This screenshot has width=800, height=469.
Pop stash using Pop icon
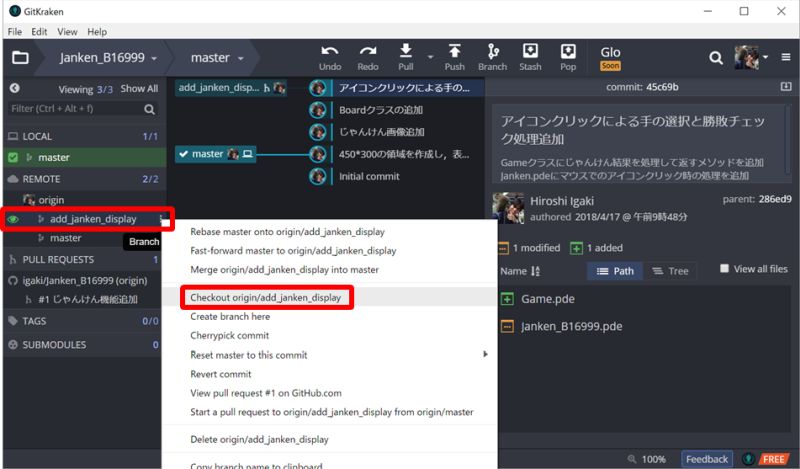point(568,51)
